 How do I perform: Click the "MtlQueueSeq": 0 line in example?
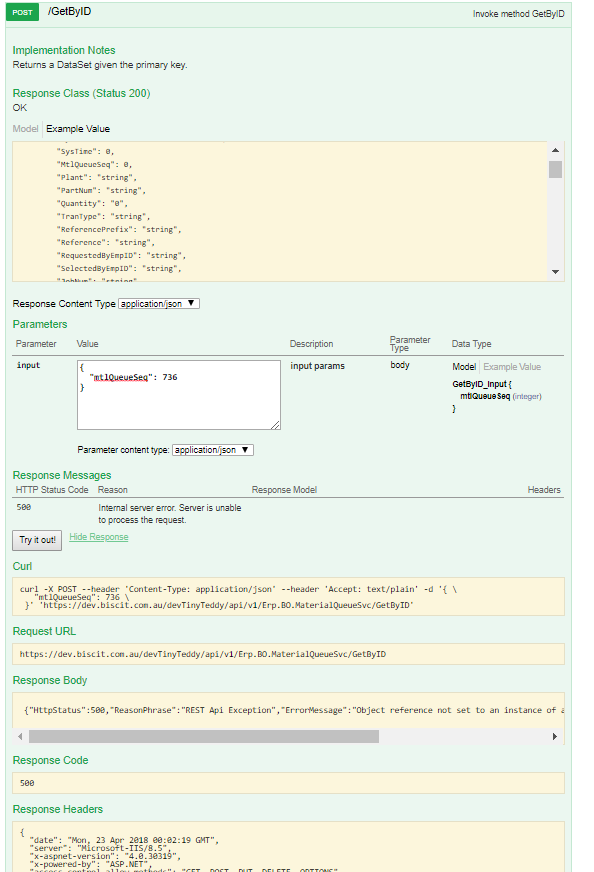click(94, 165)
